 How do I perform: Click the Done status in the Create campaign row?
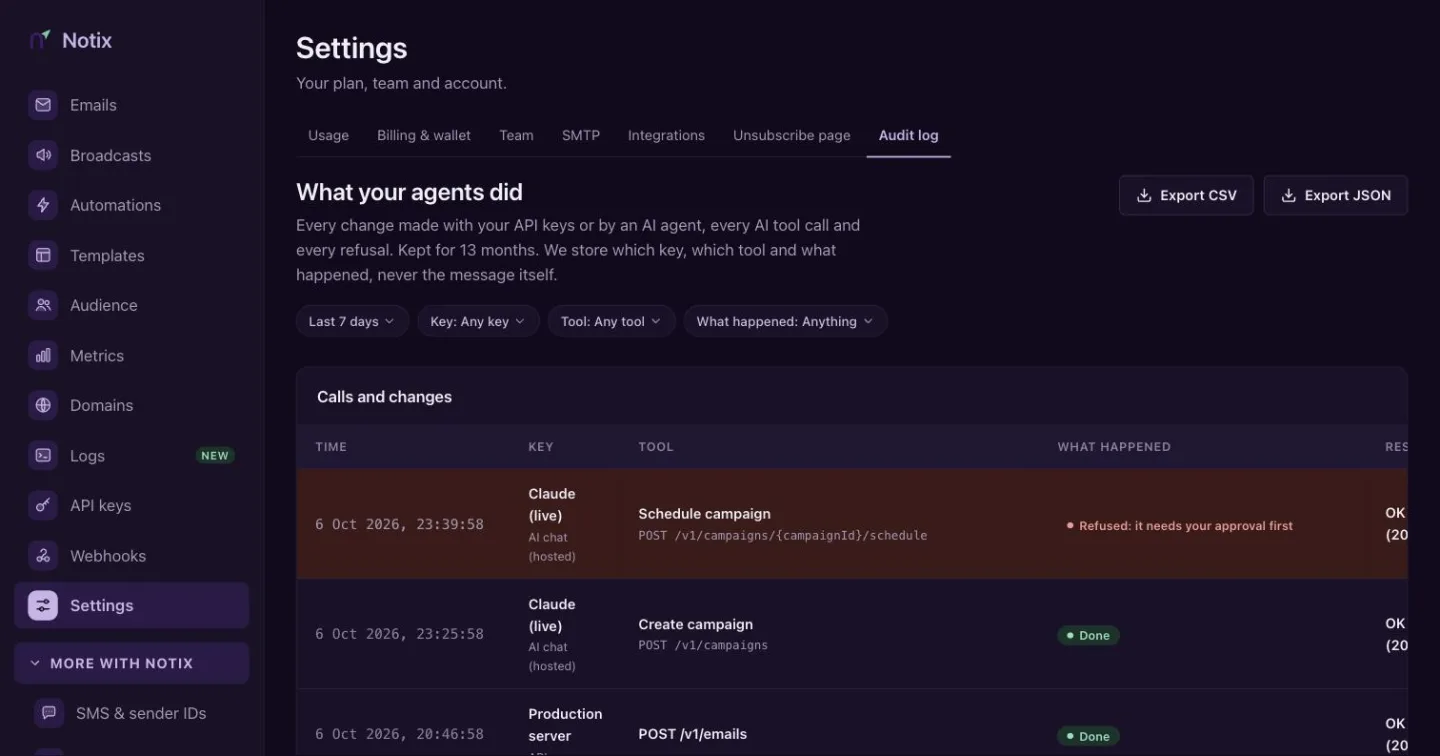(x=1088, y=635)
